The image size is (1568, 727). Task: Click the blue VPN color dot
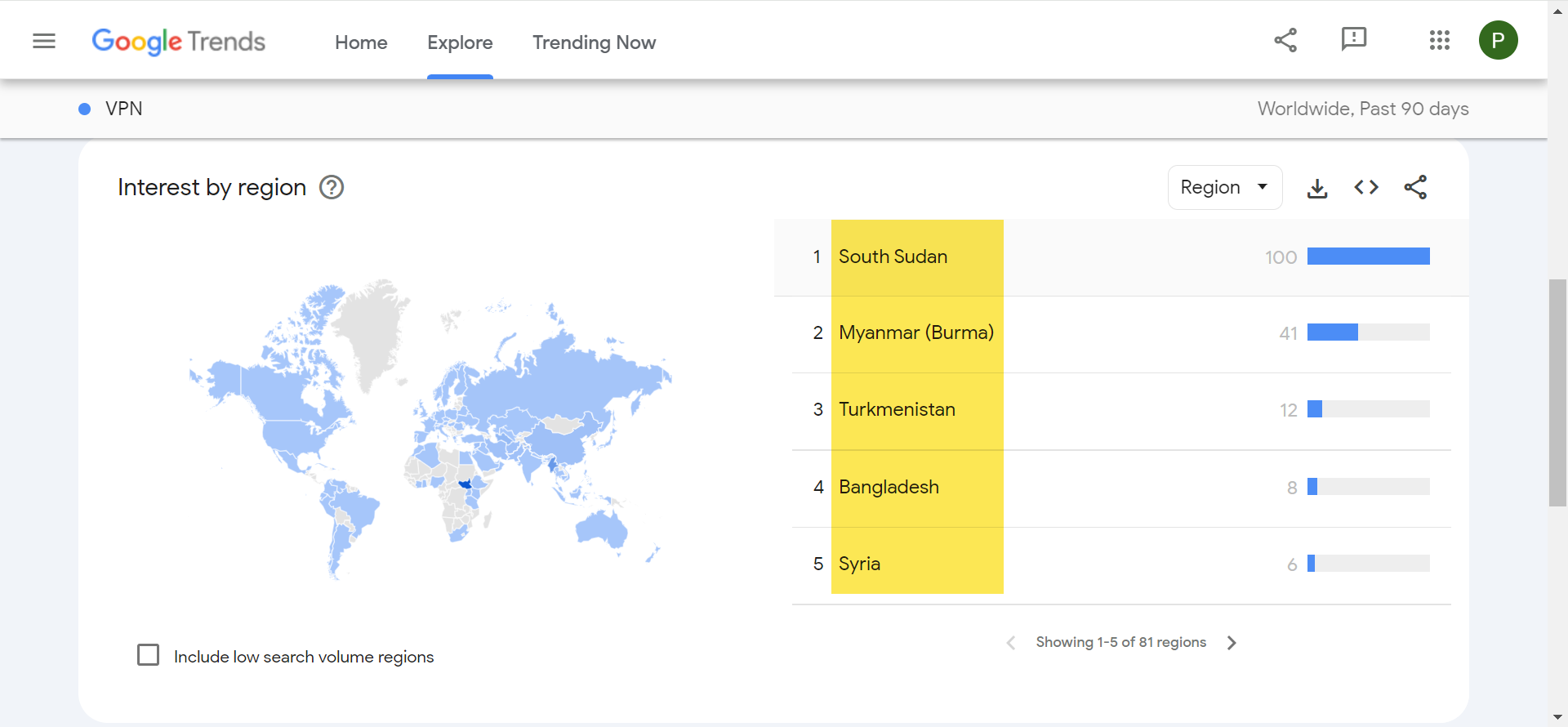pyautogui.click(x=84, y=109)
